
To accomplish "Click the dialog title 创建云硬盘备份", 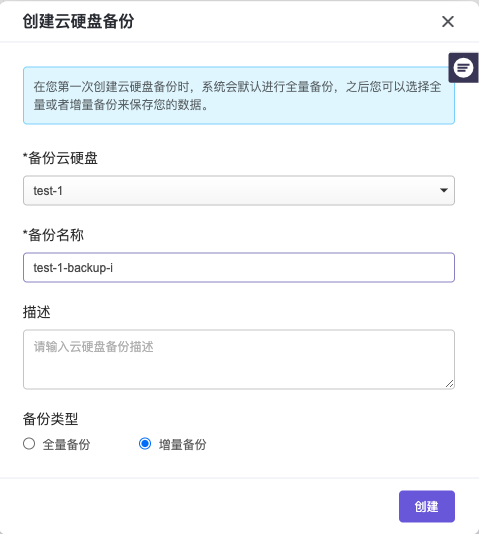I will tap(78, 21).
